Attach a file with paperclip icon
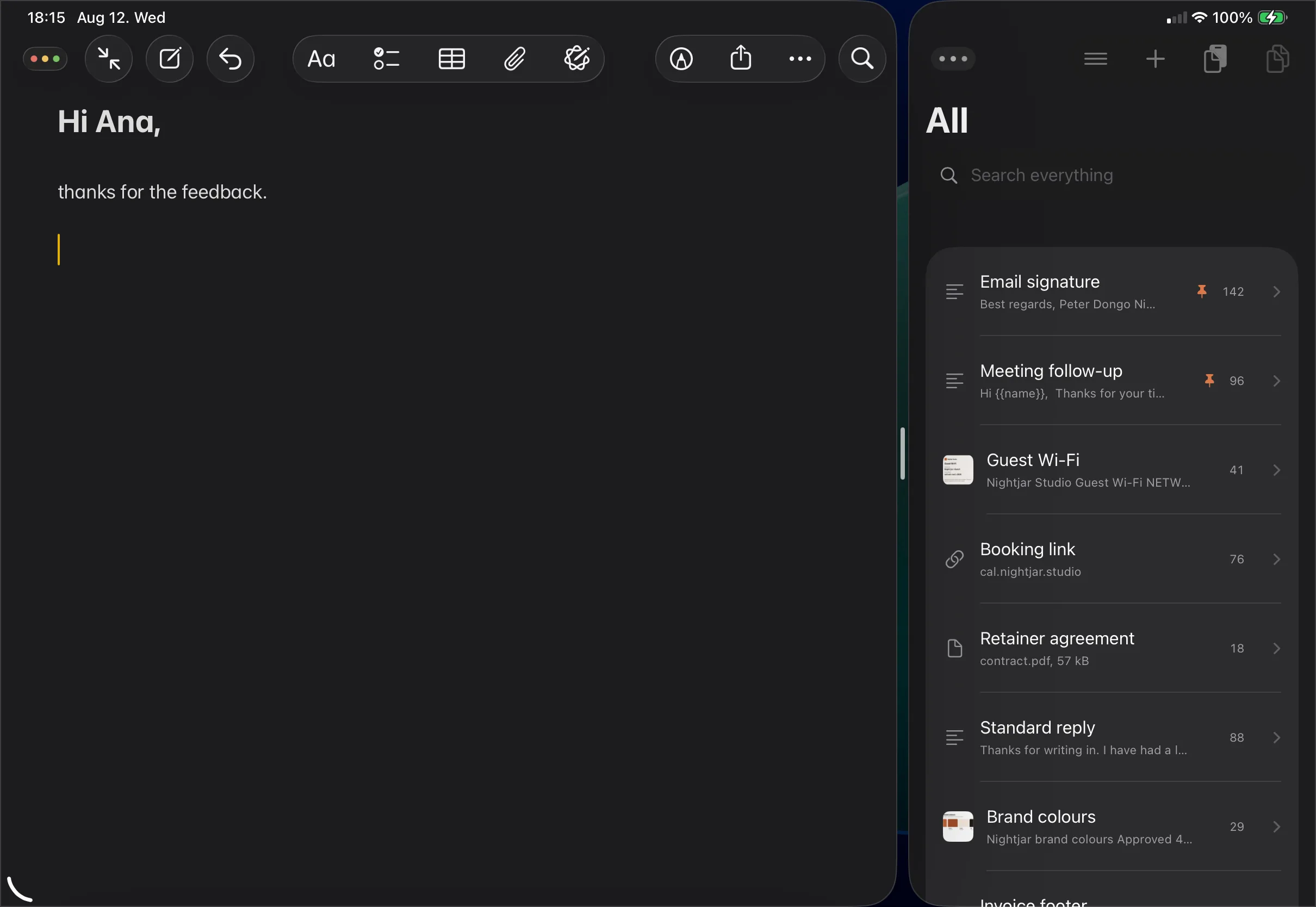Viewport: 1316px width, 907px height. coord(515,59)
